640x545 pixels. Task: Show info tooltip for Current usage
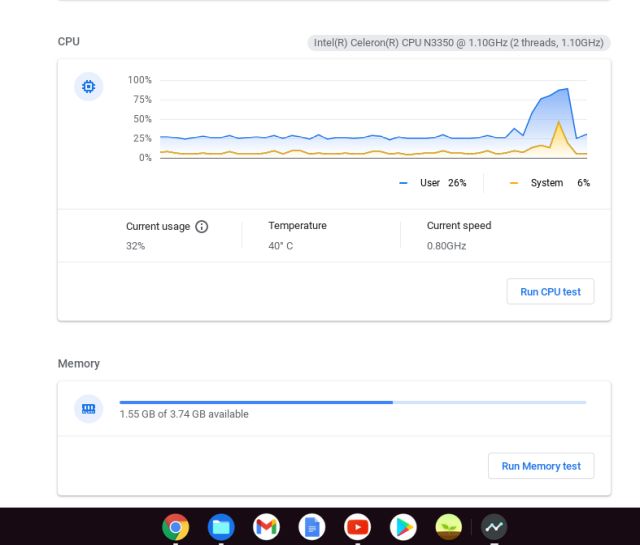(202, 227)
